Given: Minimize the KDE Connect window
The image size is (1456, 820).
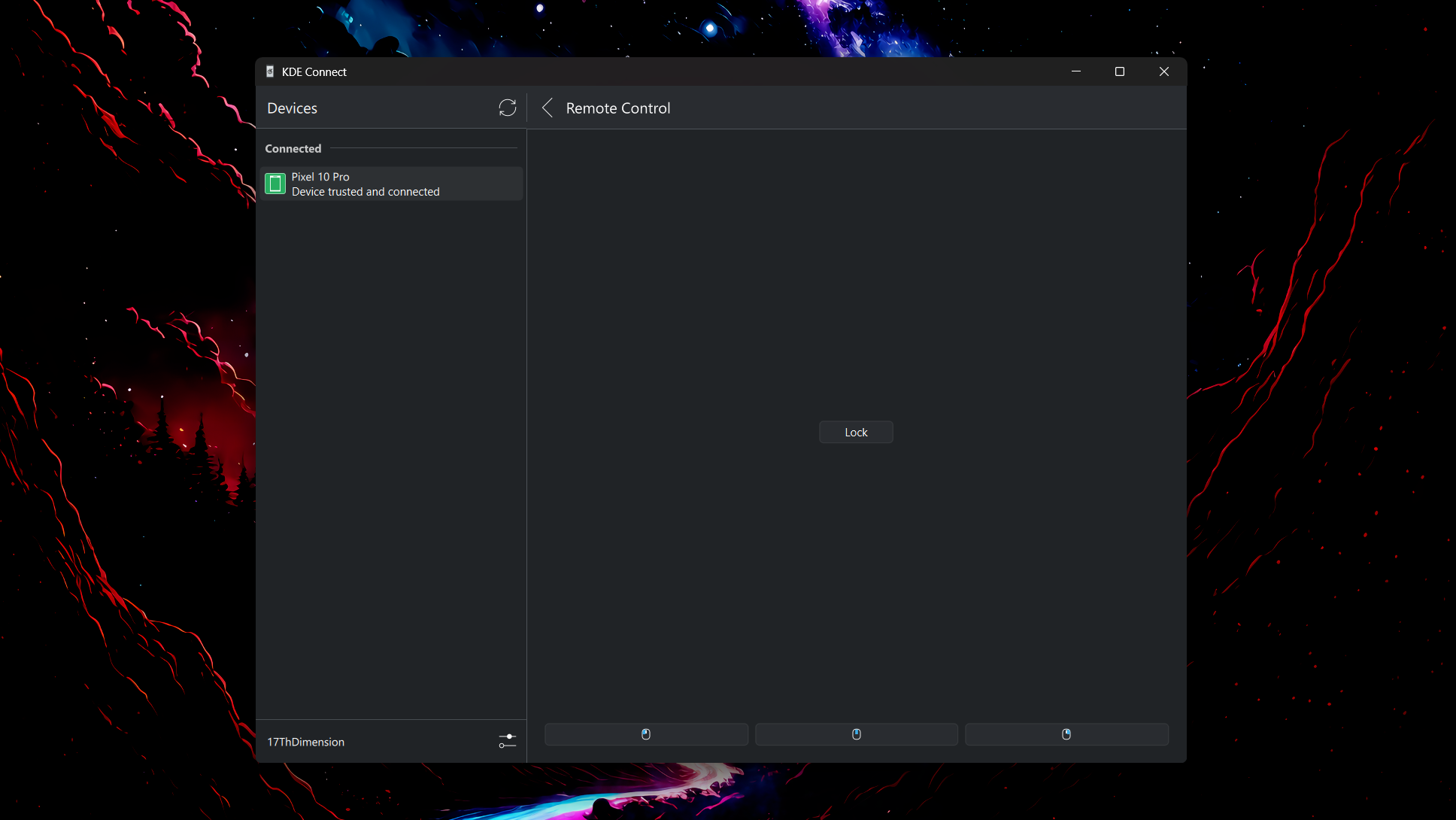Looking at the screenshot, I should tap(1076, 71).
